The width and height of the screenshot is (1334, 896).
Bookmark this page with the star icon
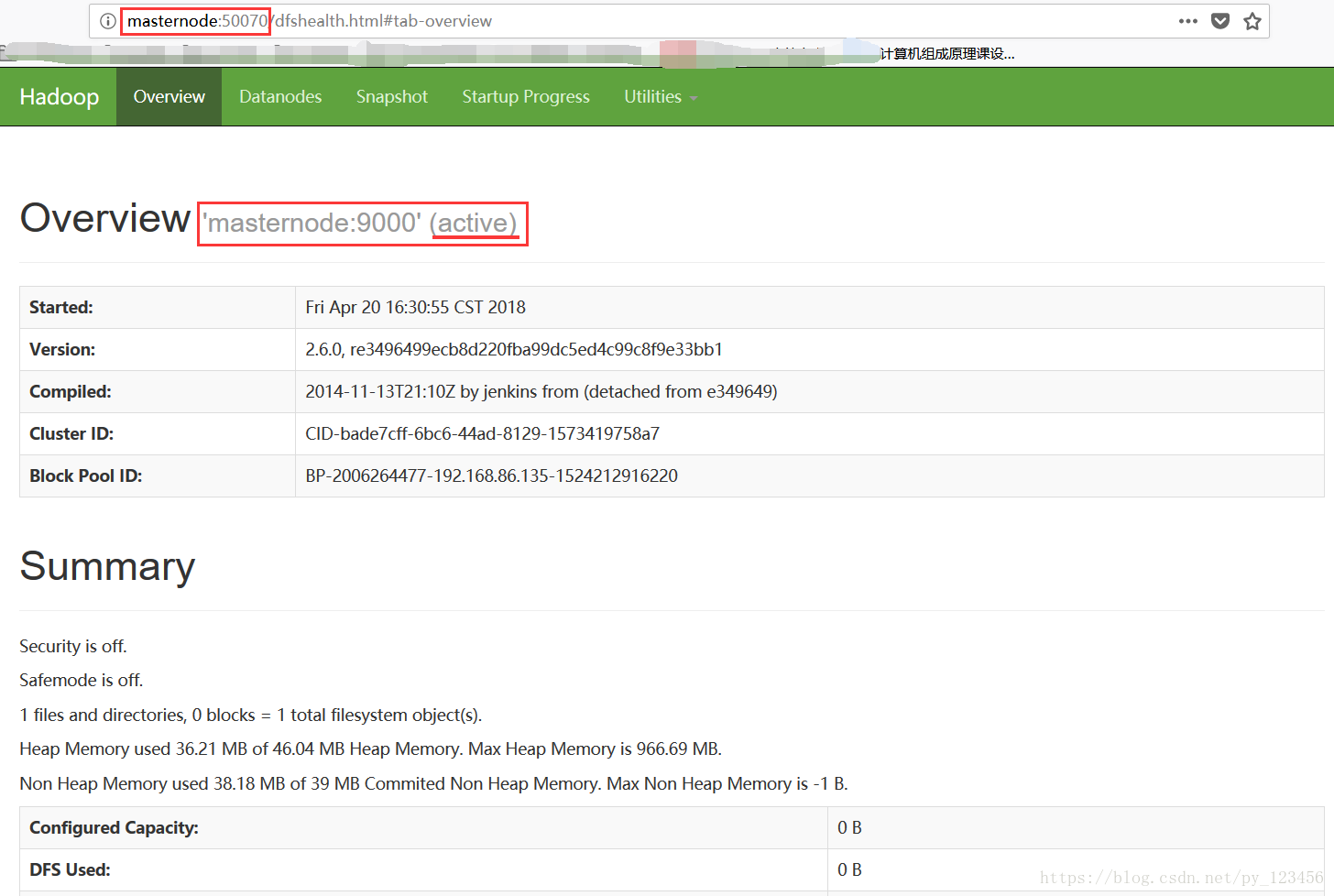(x=1252, y=21)
